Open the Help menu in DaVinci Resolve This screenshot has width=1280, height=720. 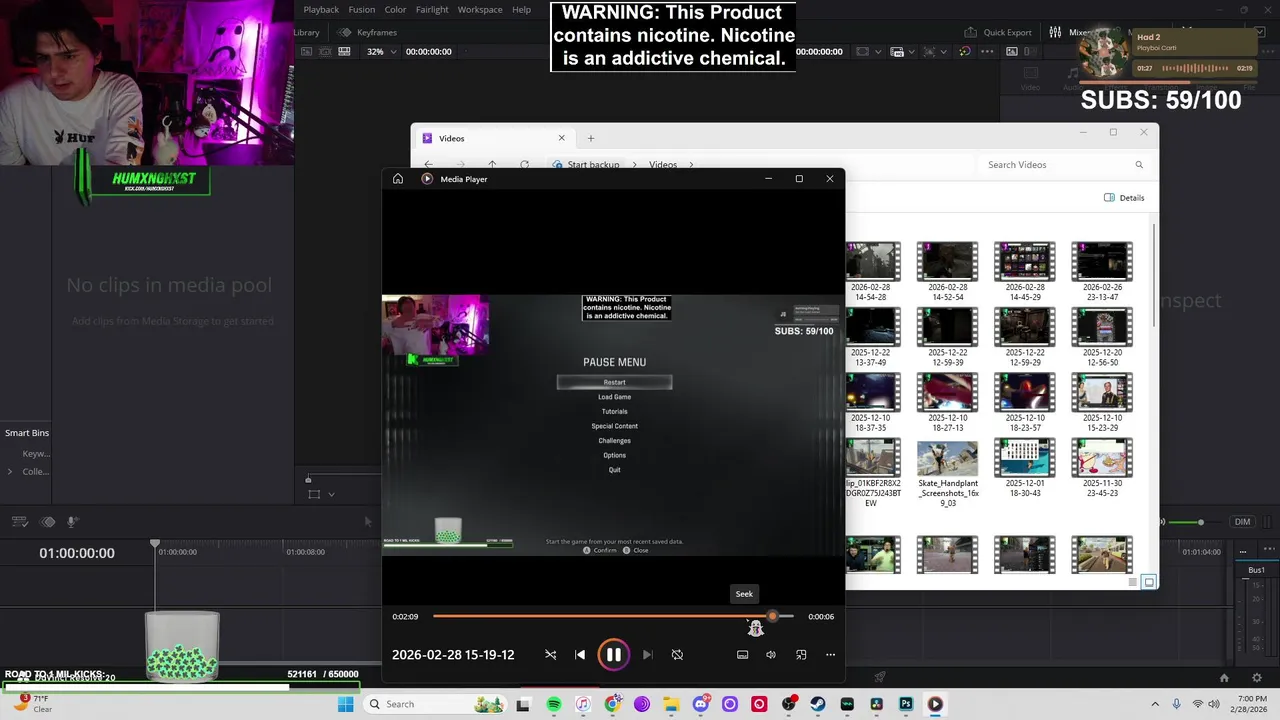pos(522,10)
